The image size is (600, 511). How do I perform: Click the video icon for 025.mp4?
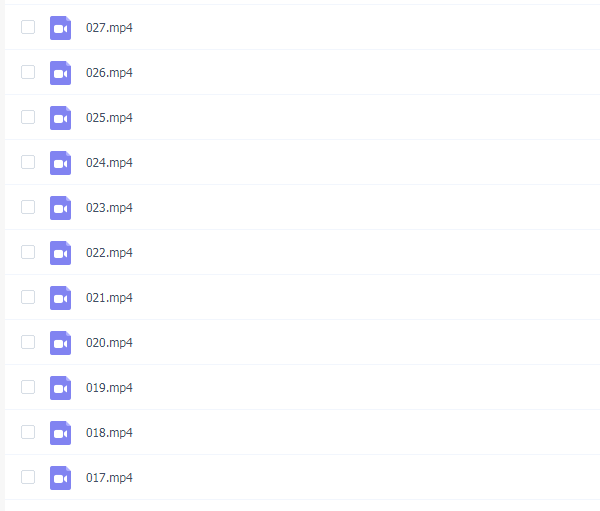click(60, 118)
